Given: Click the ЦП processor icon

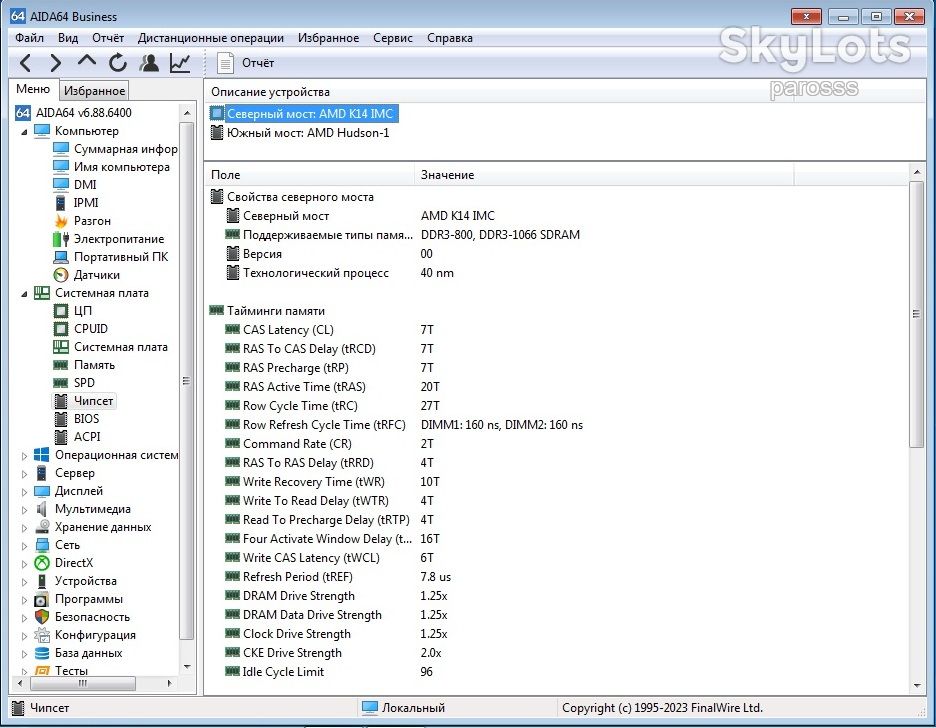Looking at the screenshot, I should [61, 311].
